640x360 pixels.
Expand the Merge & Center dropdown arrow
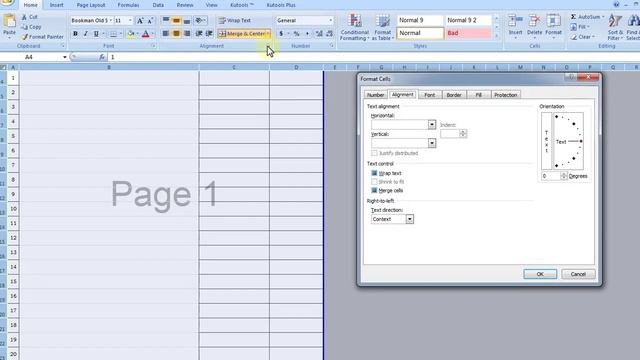268,33
